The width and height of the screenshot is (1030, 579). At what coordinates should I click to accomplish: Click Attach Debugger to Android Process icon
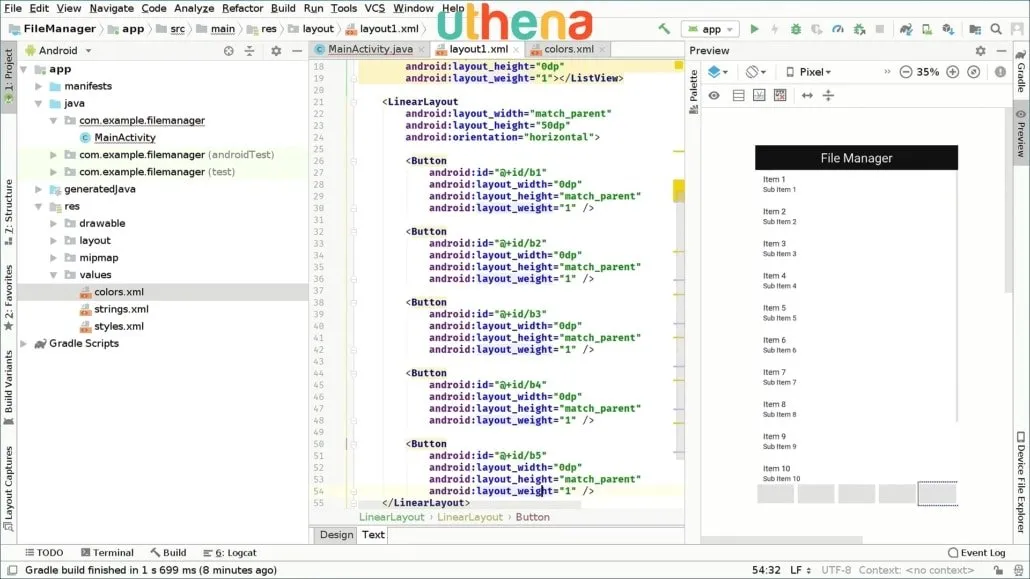point(859,29)
